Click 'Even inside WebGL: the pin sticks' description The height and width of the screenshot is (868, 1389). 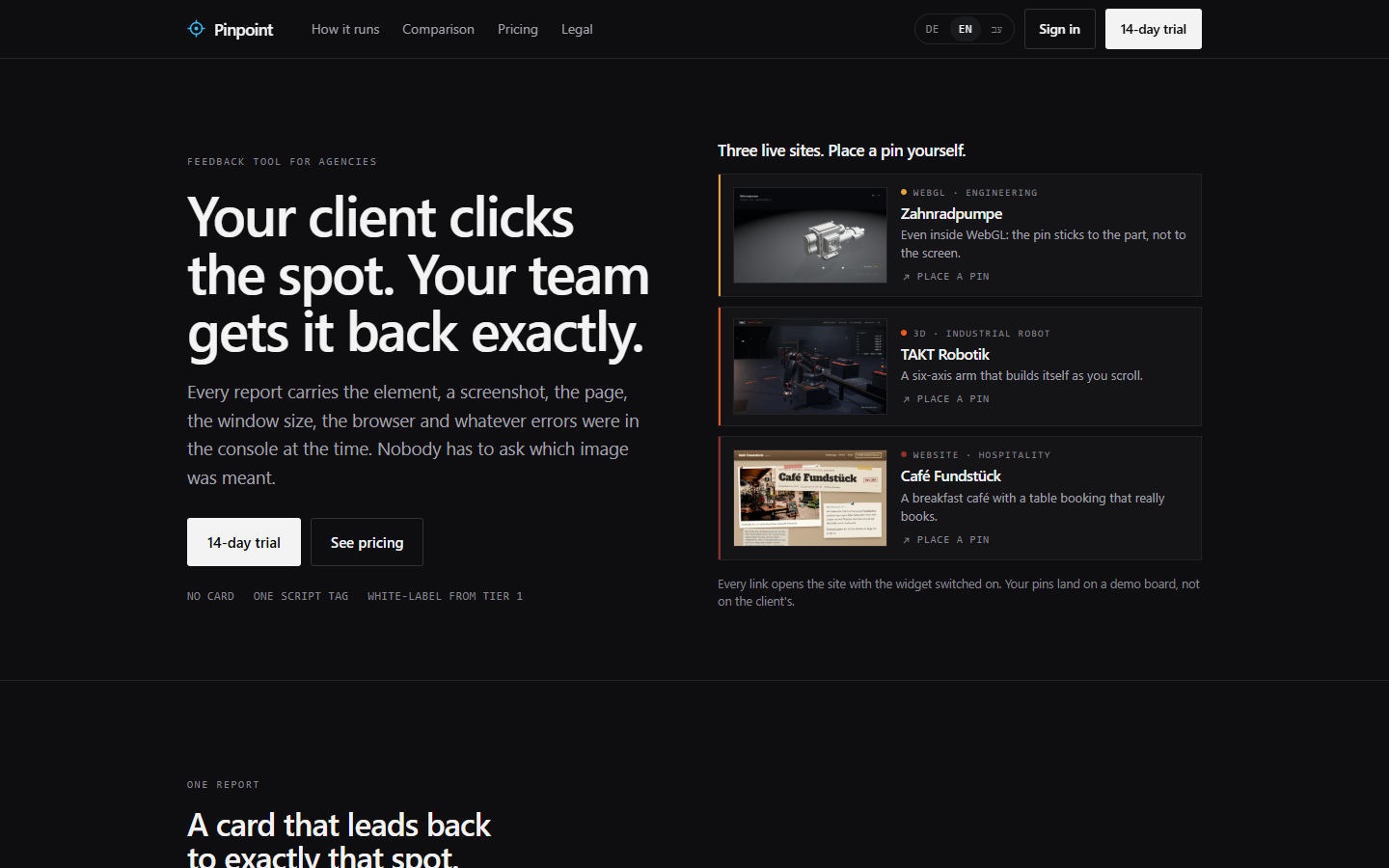1044,244
